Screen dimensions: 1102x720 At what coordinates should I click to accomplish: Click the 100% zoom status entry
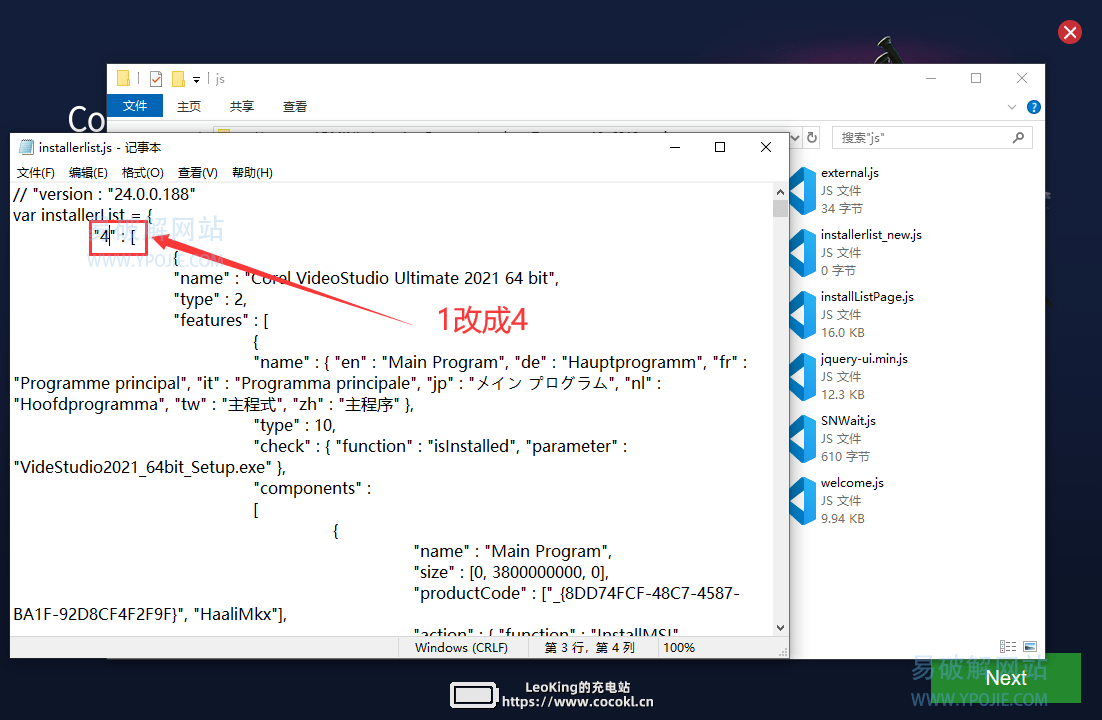(x=678, y=648)
